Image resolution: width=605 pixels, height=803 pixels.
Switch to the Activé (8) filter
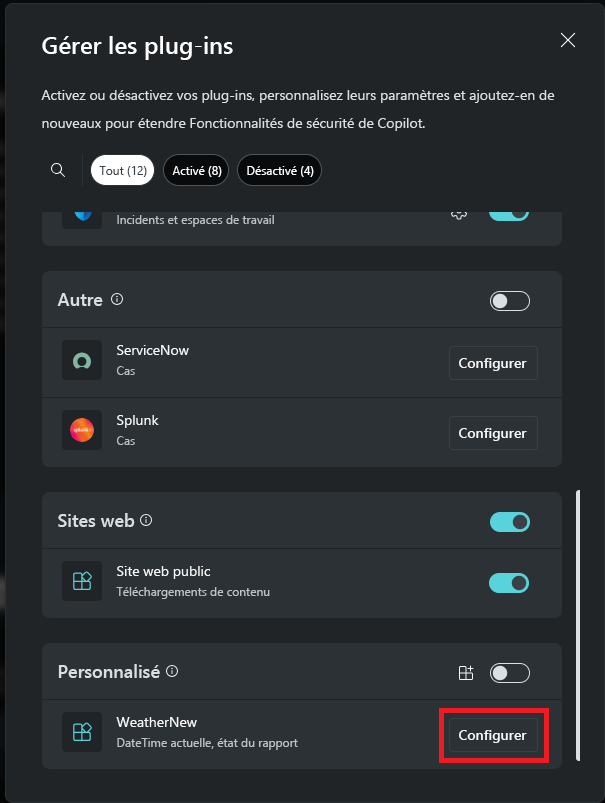click(196, 170)
